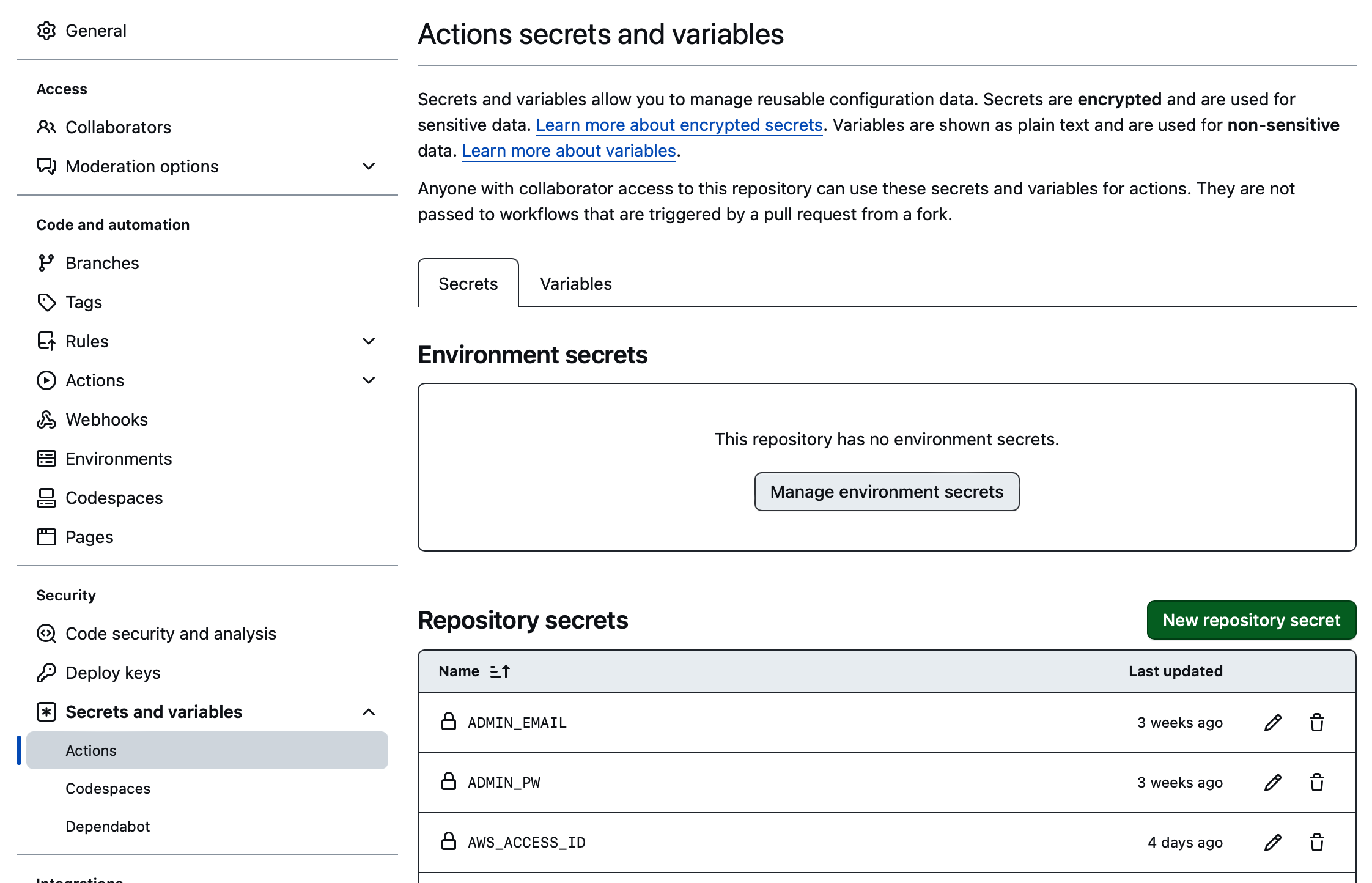
Task: Open Code security and analysis
Action: click(171, 634)
